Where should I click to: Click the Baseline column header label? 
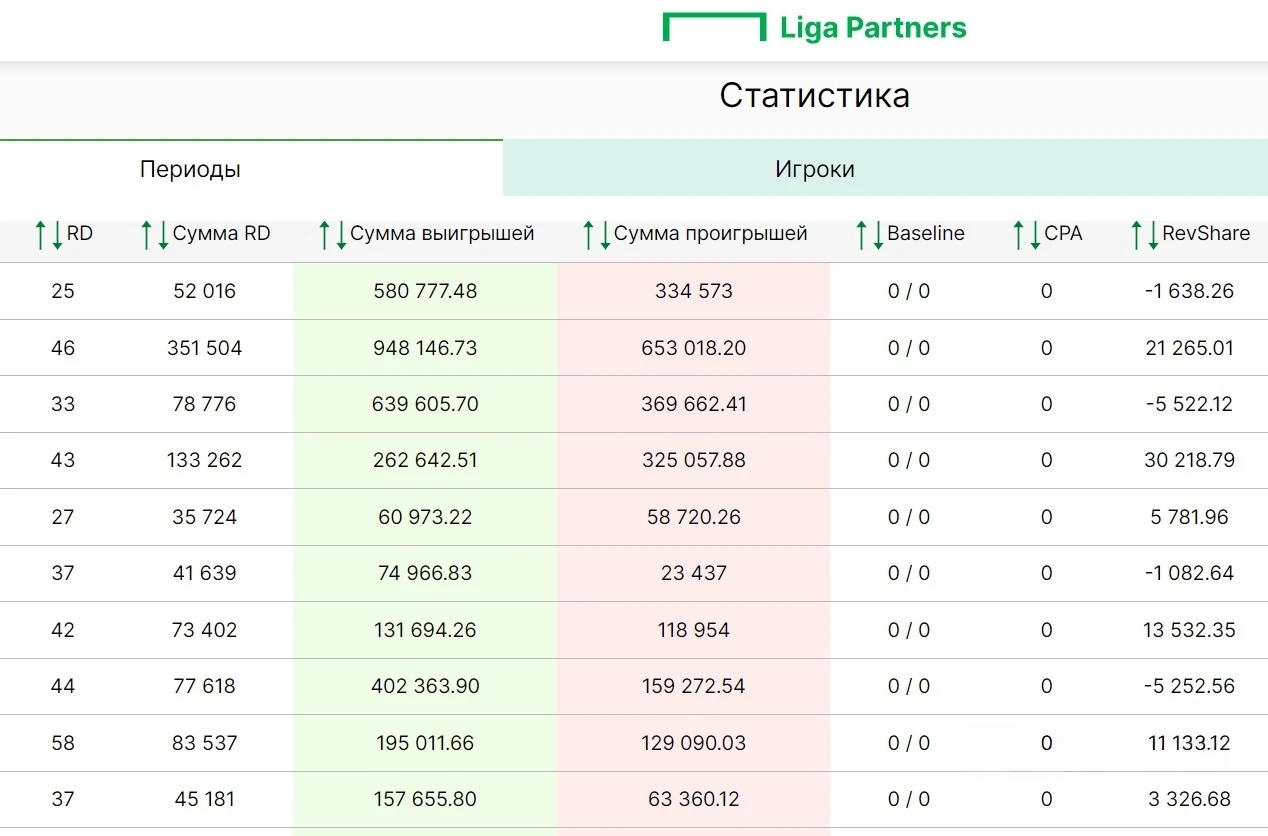(x=926, y=234)
